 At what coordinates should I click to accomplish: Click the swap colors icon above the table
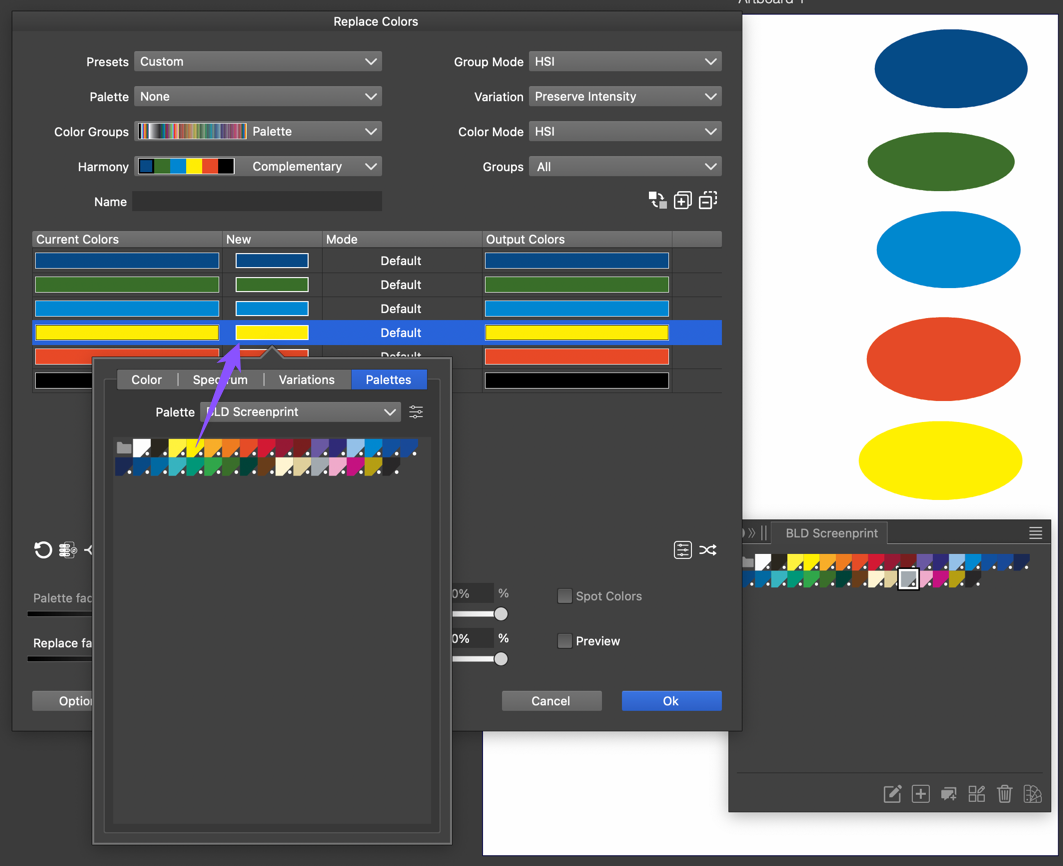[x=657, y=201]
